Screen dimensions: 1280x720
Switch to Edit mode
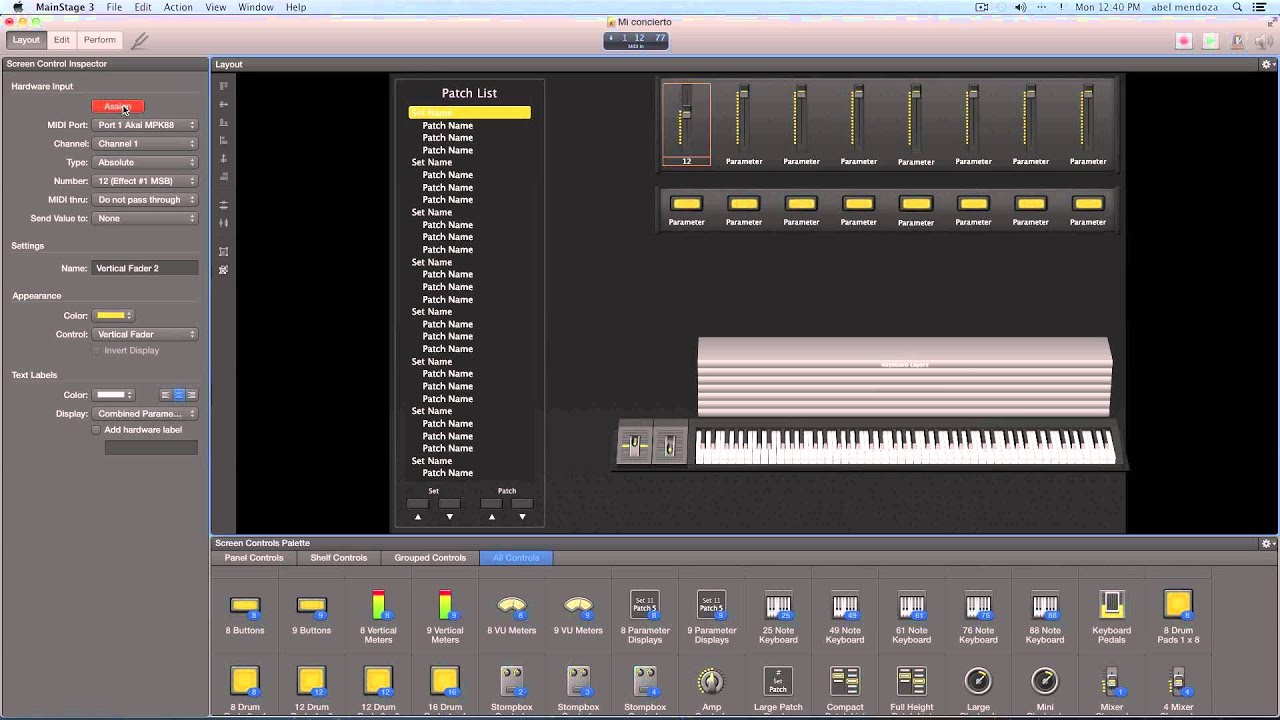(62, 40)
